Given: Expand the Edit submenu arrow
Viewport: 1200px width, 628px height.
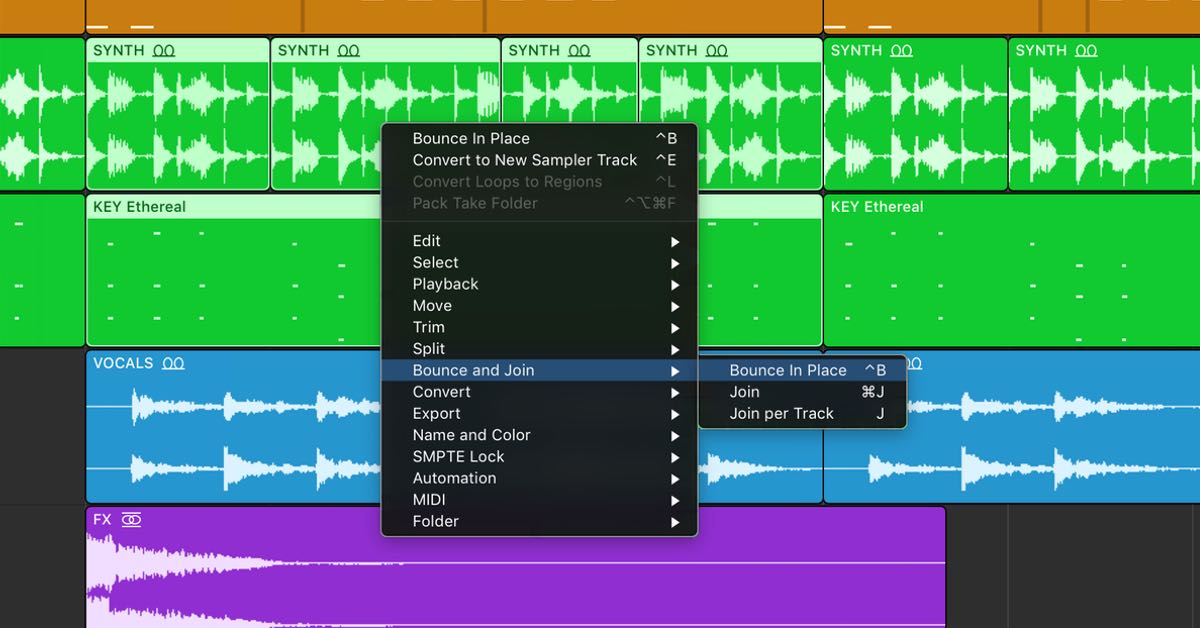Looking at the screenshot, I should [675, 242].
